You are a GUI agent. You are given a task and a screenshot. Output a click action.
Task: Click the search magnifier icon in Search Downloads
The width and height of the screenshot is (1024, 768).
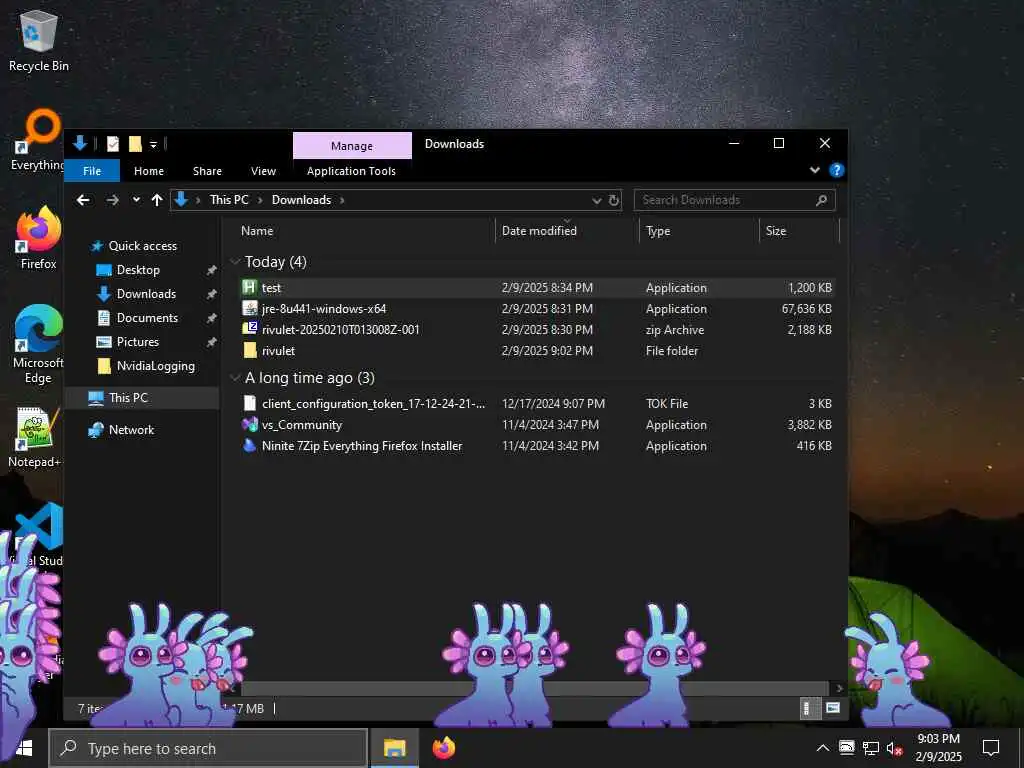pos(822,200)
